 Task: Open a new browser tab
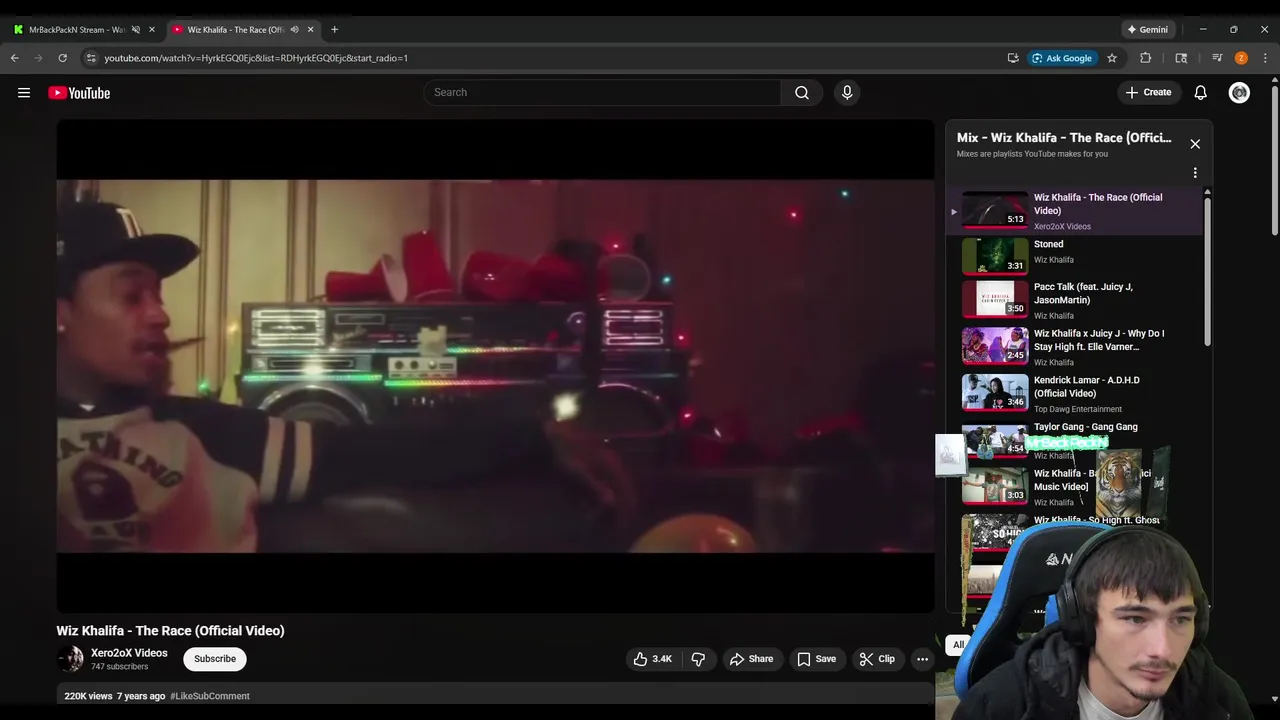point(334,29)
